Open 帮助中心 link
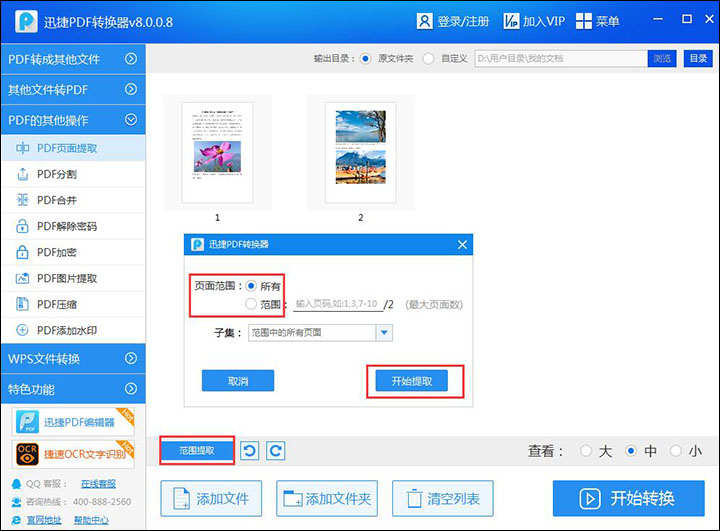Viewport: 720px width, 531px height. 91,520
